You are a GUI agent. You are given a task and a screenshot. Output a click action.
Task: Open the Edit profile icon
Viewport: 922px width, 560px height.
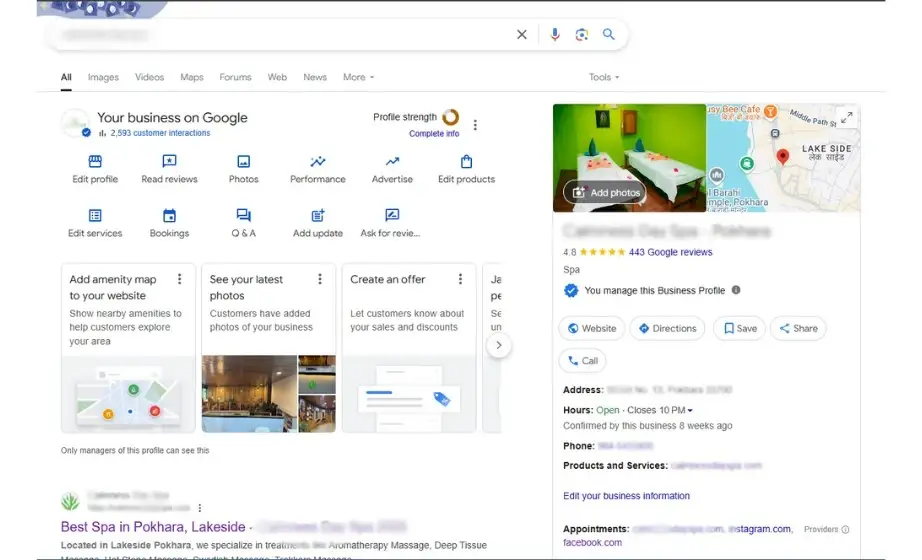pyautogui.click(x=95, y=162)
